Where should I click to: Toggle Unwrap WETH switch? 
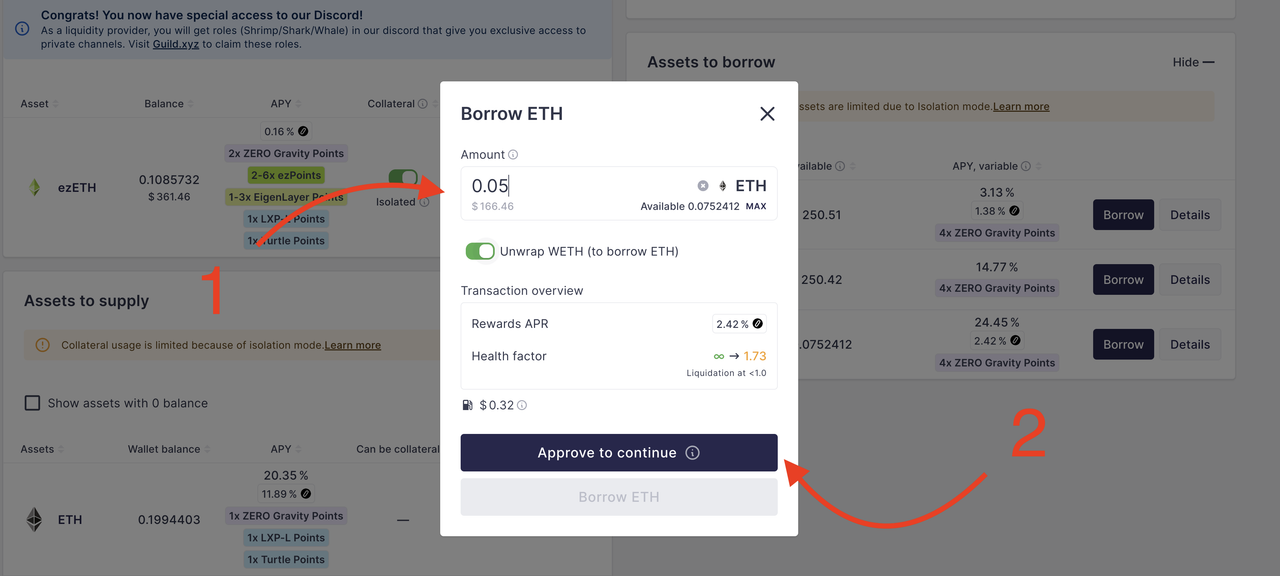pos(480,251)
